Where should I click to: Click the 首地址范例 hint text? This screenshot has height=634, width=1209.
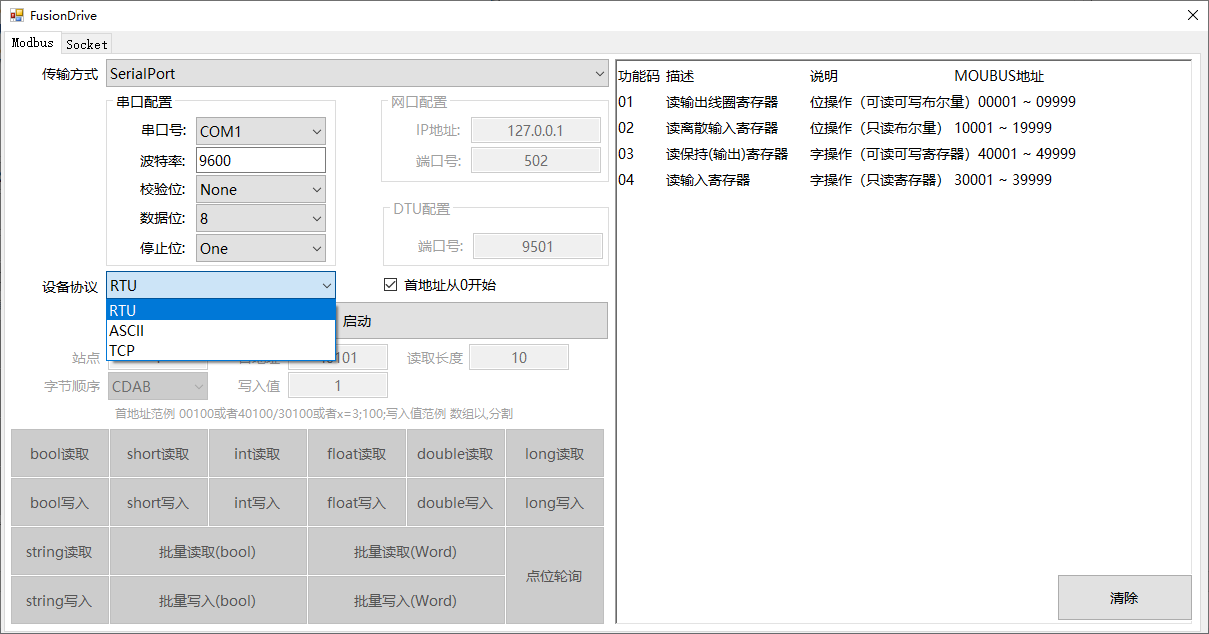tap(314, 414)
